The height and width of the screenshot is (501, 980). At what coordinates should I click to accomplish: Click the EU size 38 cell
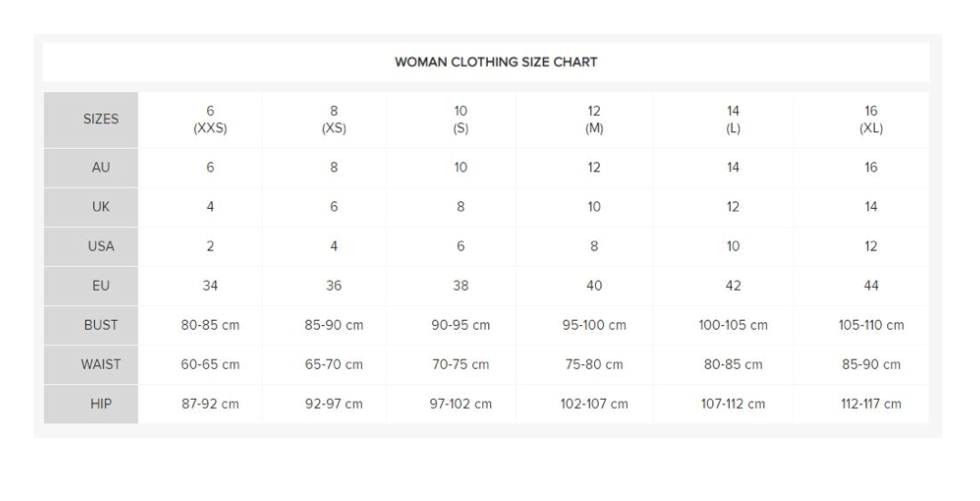(x=460, y=286)
